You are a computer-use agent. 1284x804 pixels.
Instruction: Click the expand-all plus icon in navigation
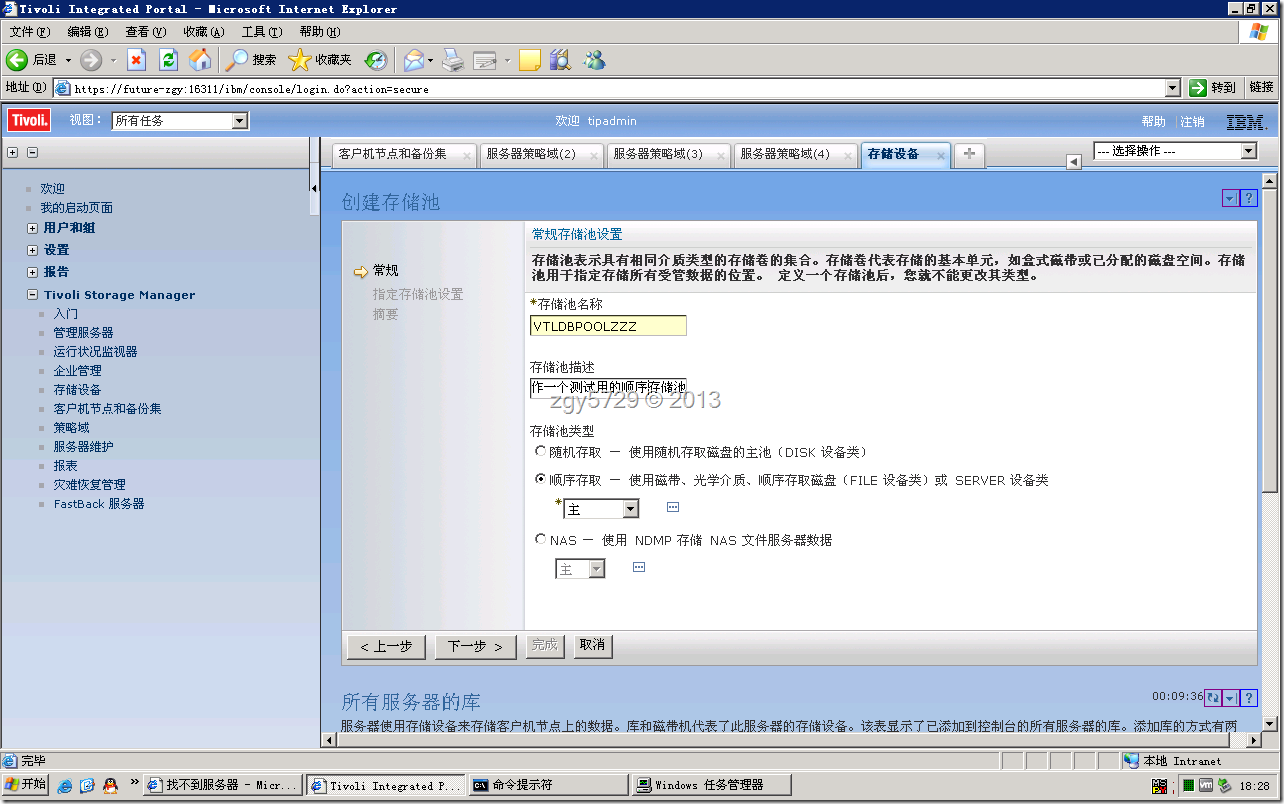pyautogui.click(x=12, y=153)
